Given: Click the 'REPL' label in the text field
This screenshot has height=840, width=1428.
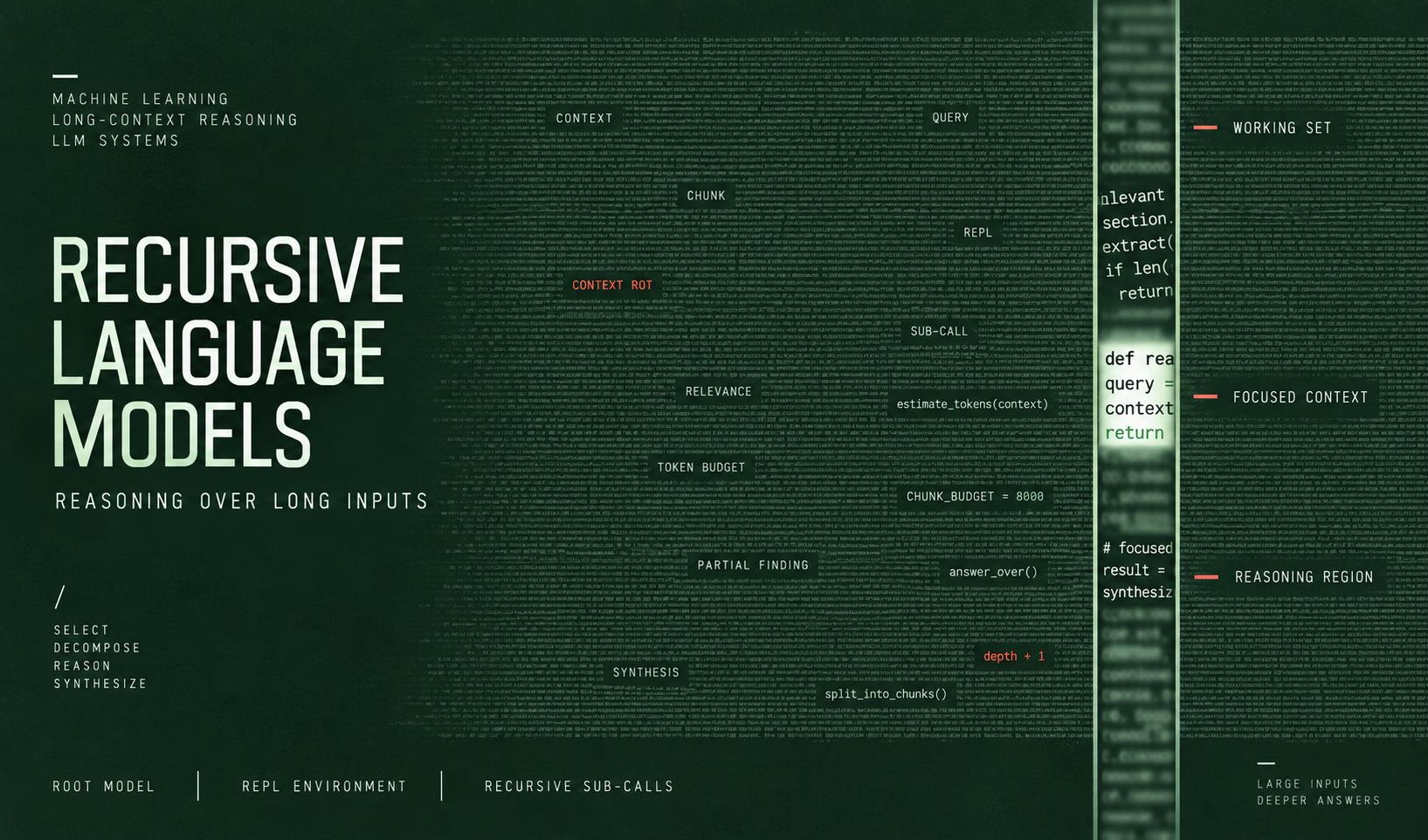Looking at the screenshot, I should click(x=978, y=233).
